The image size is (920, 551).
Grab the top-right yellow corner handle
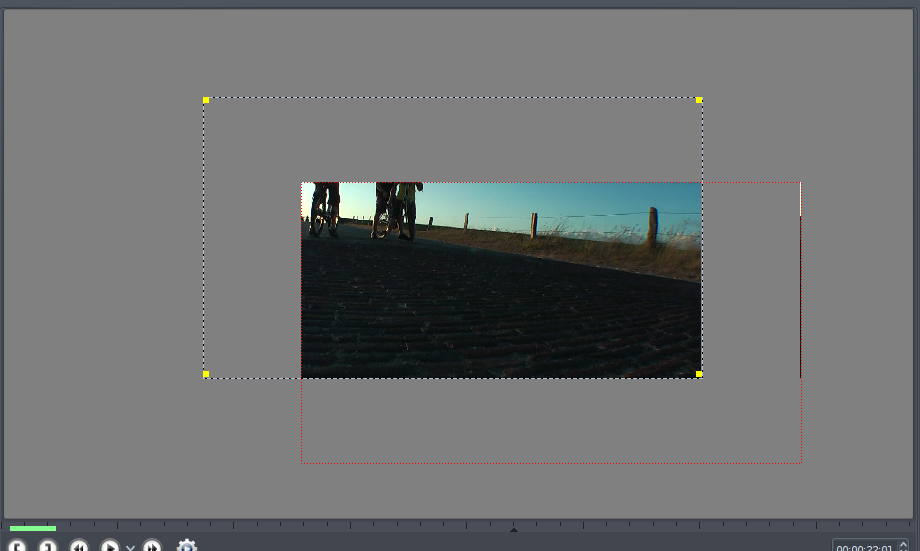[699, 100]
